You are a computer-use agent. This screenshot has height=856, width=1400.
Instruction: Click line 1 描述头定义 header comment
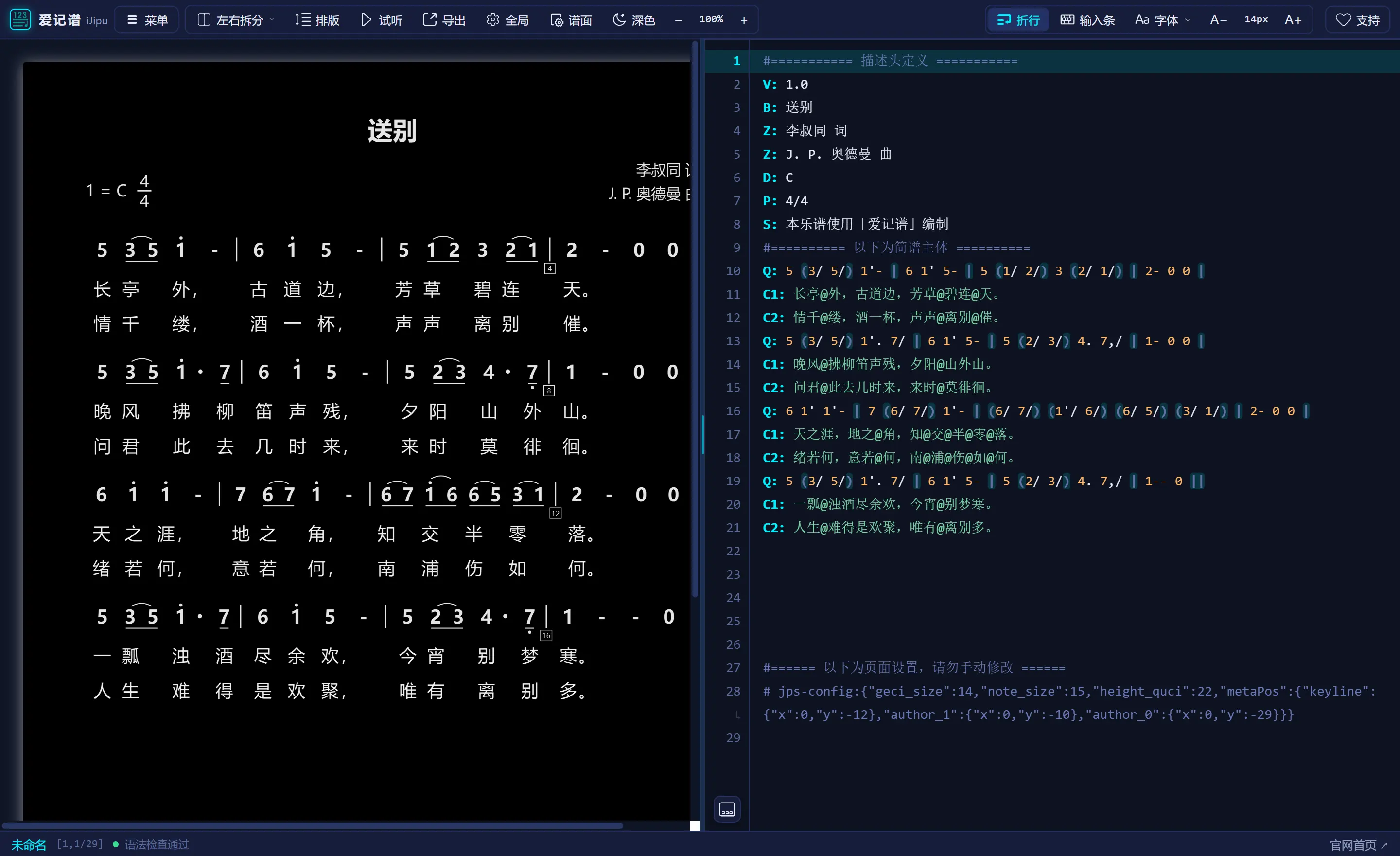coord(891,61)
